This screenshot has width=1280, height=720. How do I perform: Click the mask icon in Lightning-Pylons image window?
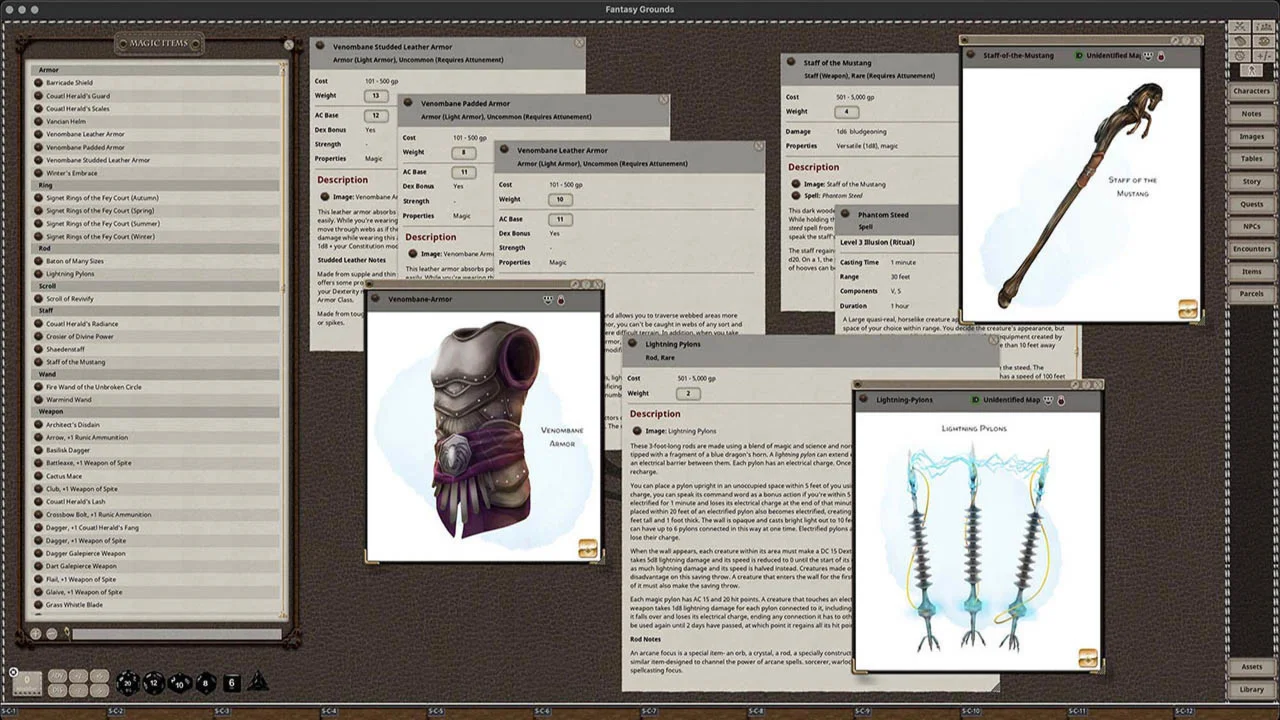1048,400
